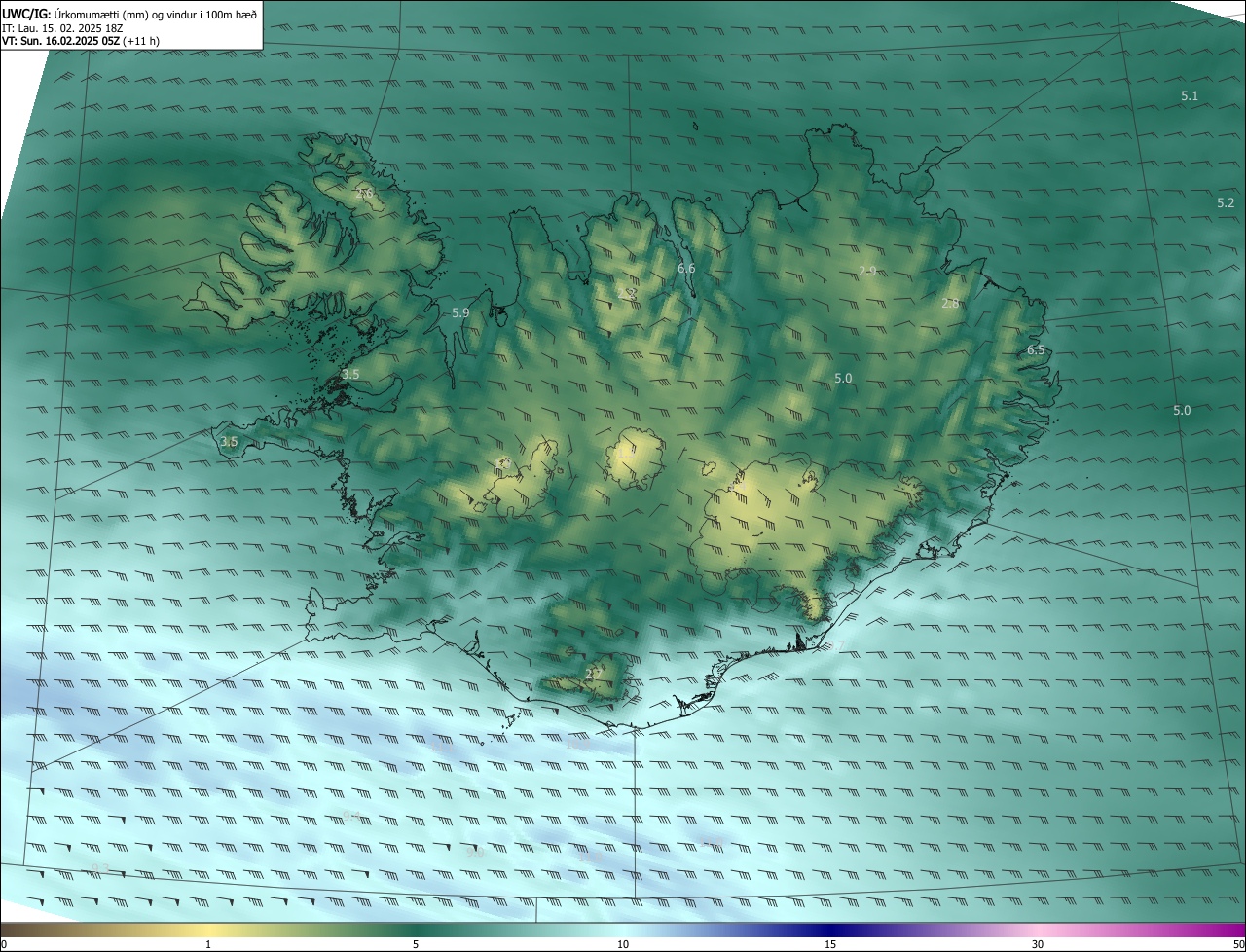Click the 2.8 value label
The width and height of the screenshot is (1246, 952).
tap(950, 303)
